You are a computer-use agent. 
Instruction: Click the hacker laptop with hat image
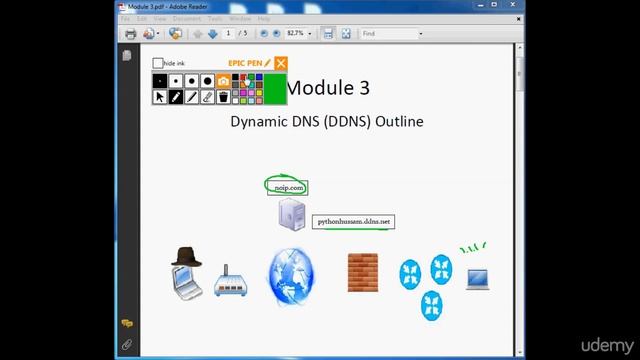pyautogui.click(x=187, y=273)
